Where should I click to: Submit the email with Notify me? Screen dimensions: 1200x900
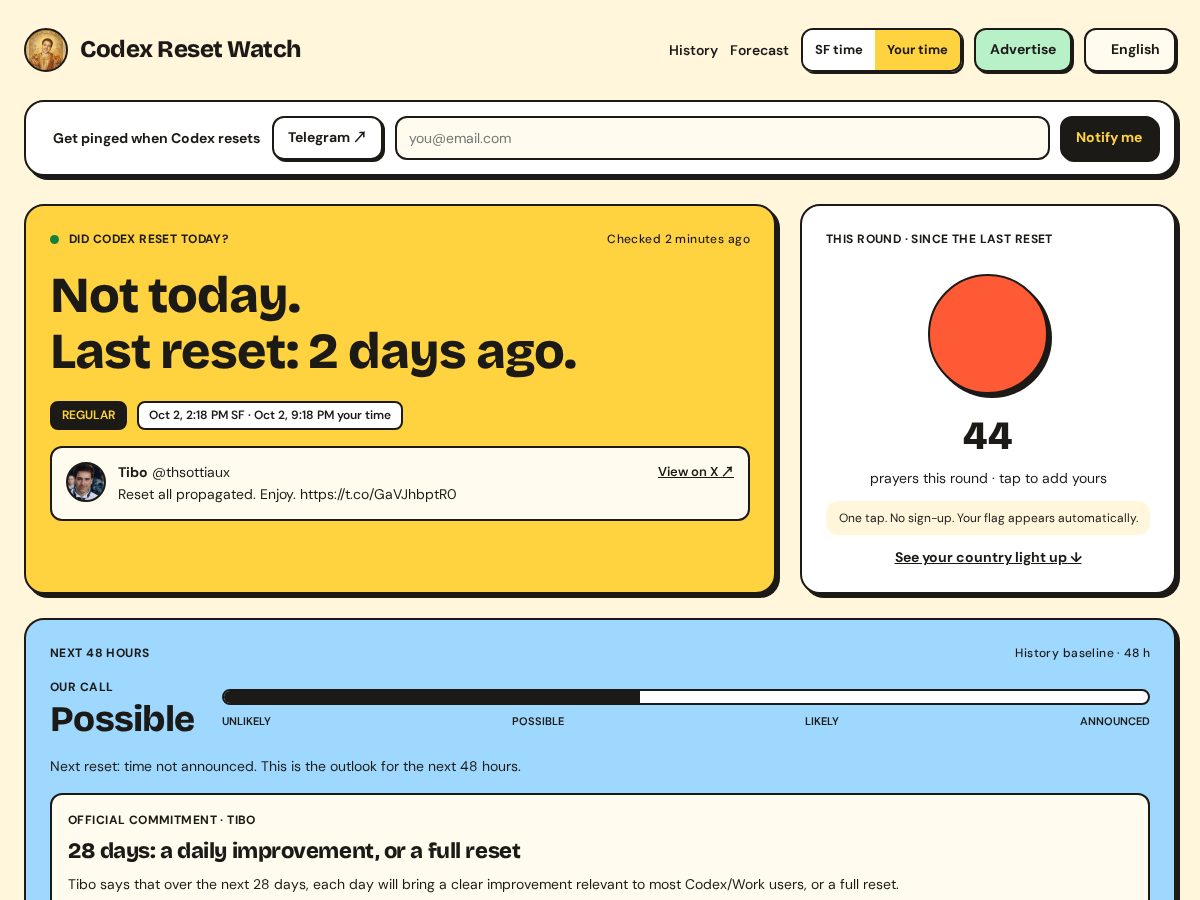tap(1110, 138)
